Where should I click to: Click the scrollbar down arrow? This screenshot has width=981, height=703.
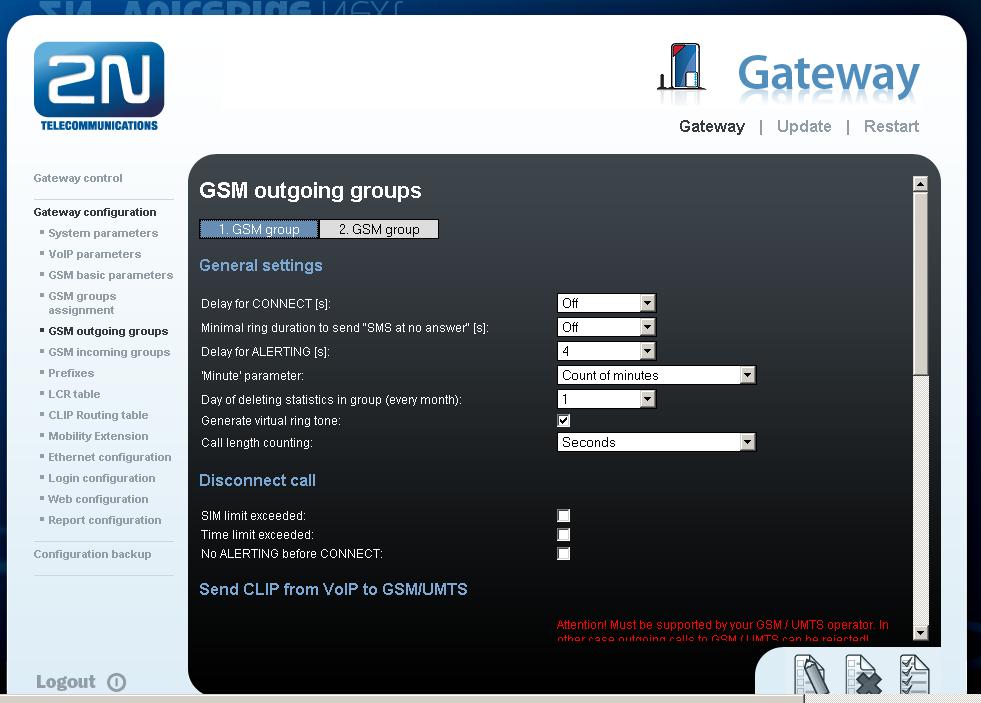point(920,632)
